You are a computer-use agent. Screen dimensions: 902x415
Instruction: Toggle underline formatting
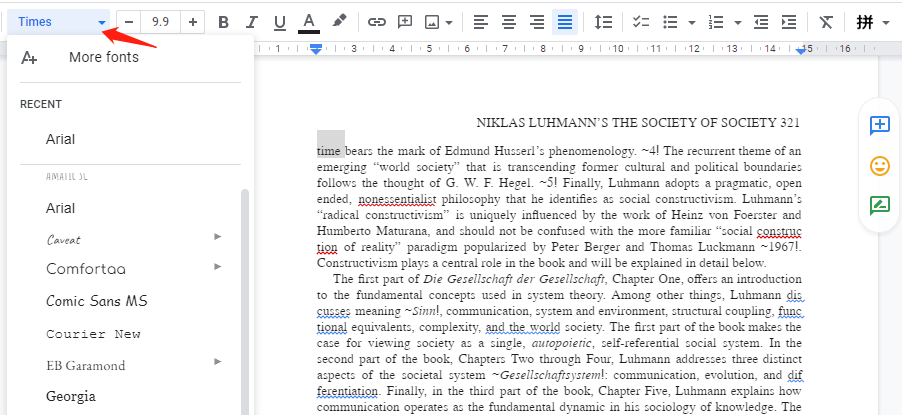coord(280,22)
